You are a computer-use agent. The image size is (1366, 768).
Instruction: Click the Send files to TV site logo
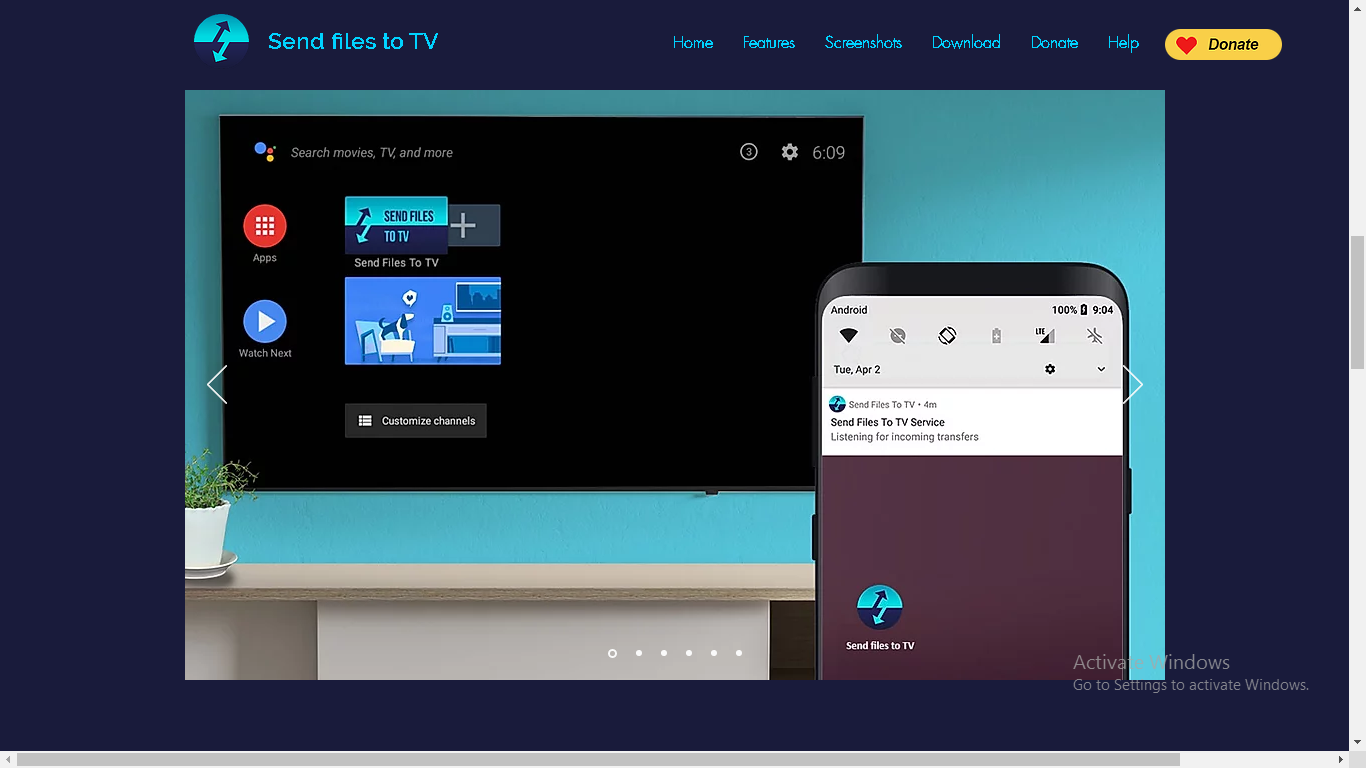coord(221,40)
